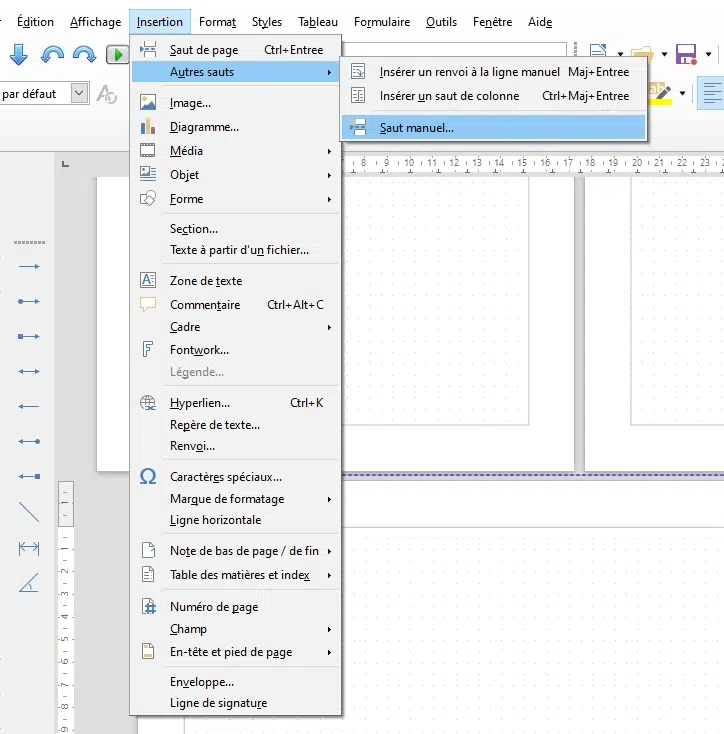Choose Insérer un renvoi à la ligne manuel
Image resolution: width=724 pixels, height=734 pixels.
pos(493,72)
